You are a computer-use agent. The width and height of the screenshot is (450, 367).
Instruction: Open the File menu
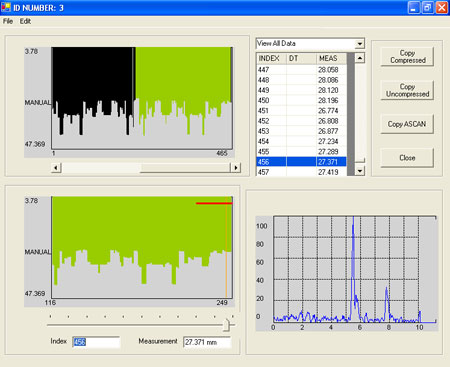pyautogui.click(x=8, y=21)
